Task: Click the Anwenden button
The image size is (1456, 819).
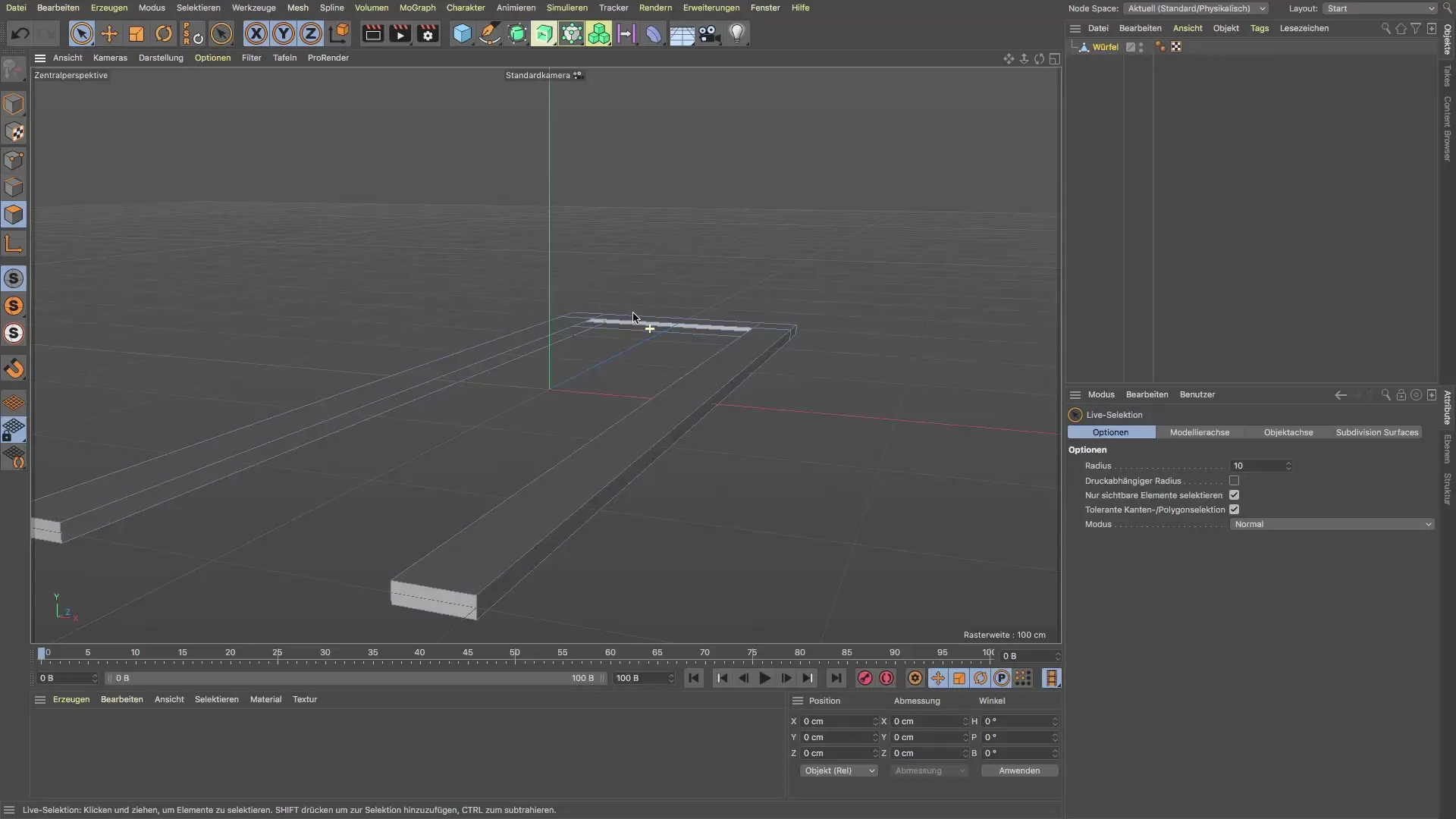Action: click(x=1019, y=770)
